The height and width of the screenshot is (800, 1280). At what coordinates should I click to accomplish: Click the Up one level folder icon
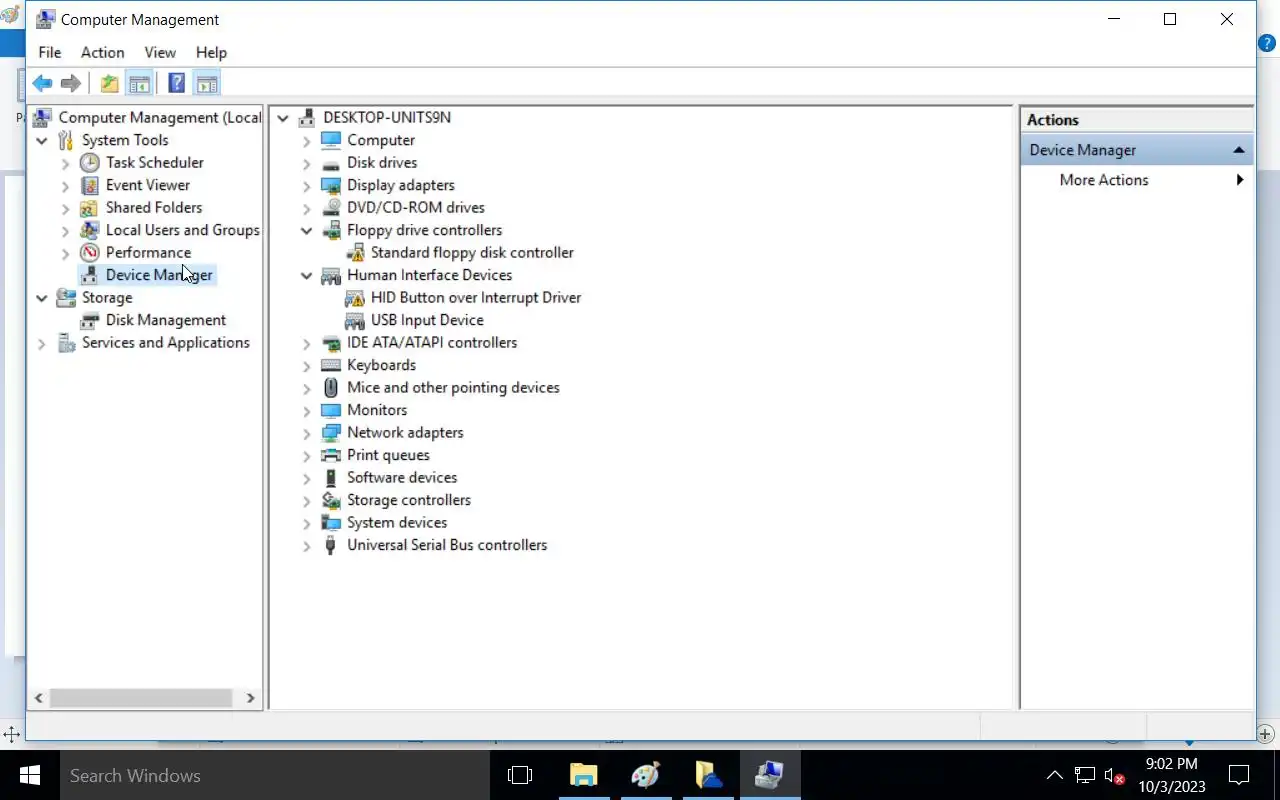click(109, 84)
